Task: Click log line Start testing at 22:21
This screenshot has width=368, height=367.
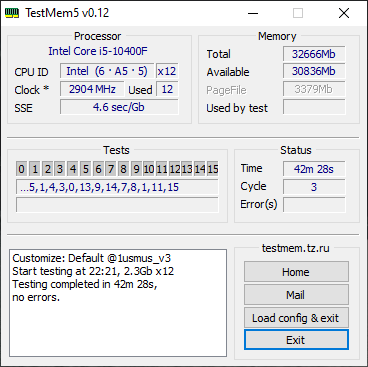Action: 93,271
